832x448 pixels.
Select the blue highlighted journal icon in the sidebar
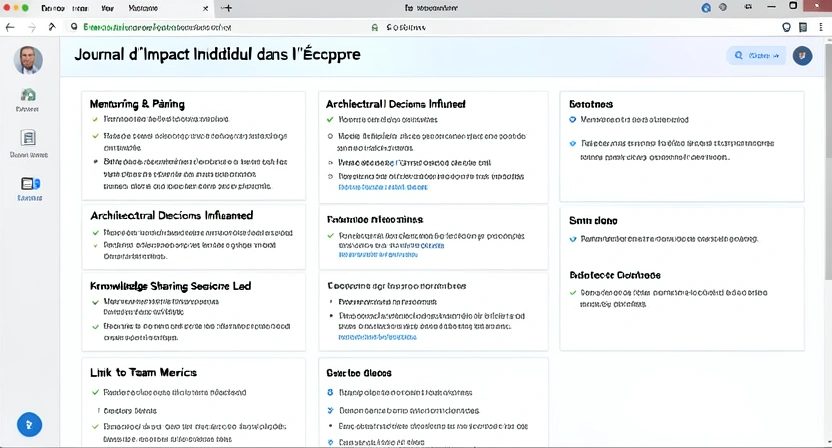click(30, 184)
